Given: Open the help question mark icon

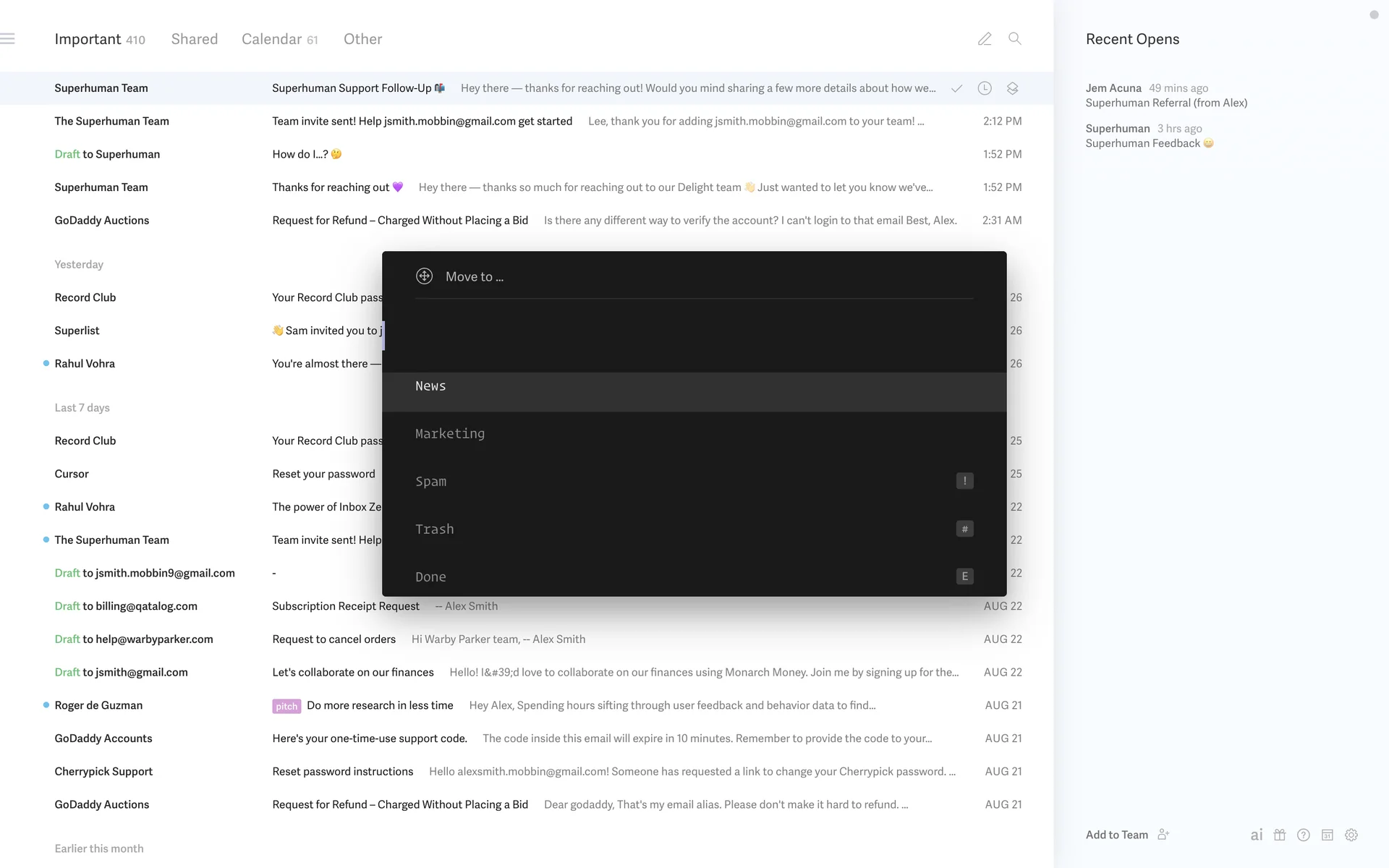Looking at the screenshot, I should coord(1304,835).
